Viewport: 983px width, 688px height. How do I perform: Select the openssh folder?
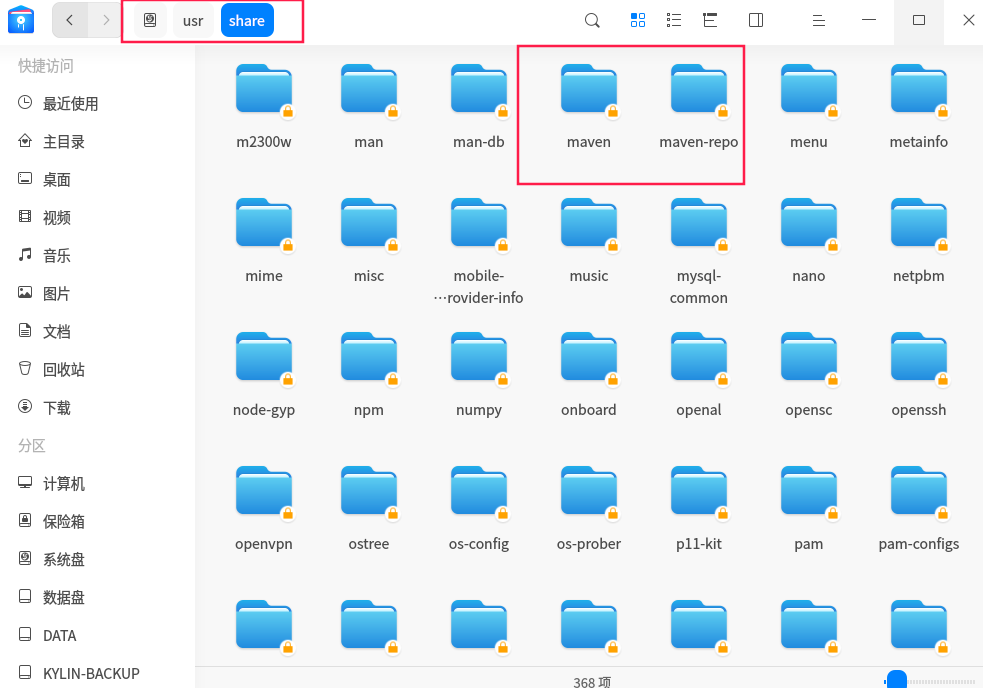click(x=918, y=375)
